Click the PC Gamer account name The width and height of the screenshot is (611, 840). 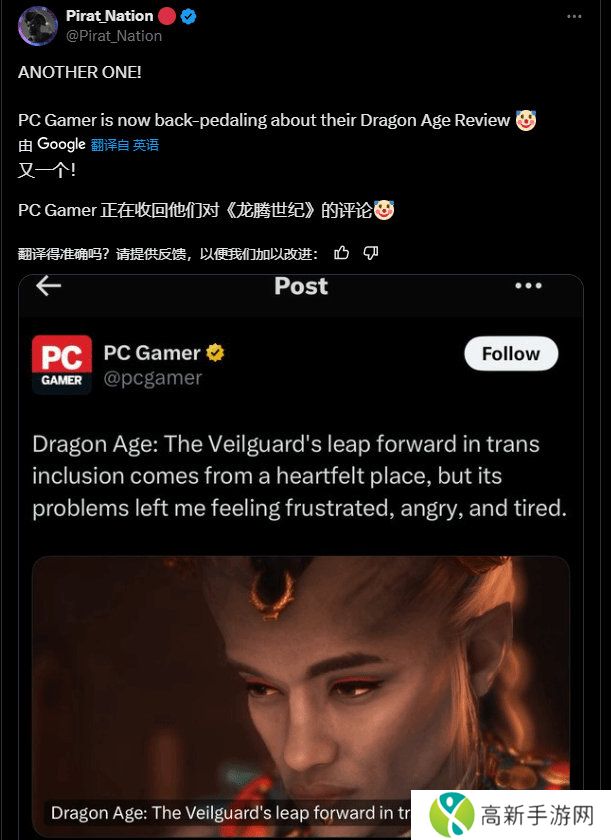tap(152, 353)
